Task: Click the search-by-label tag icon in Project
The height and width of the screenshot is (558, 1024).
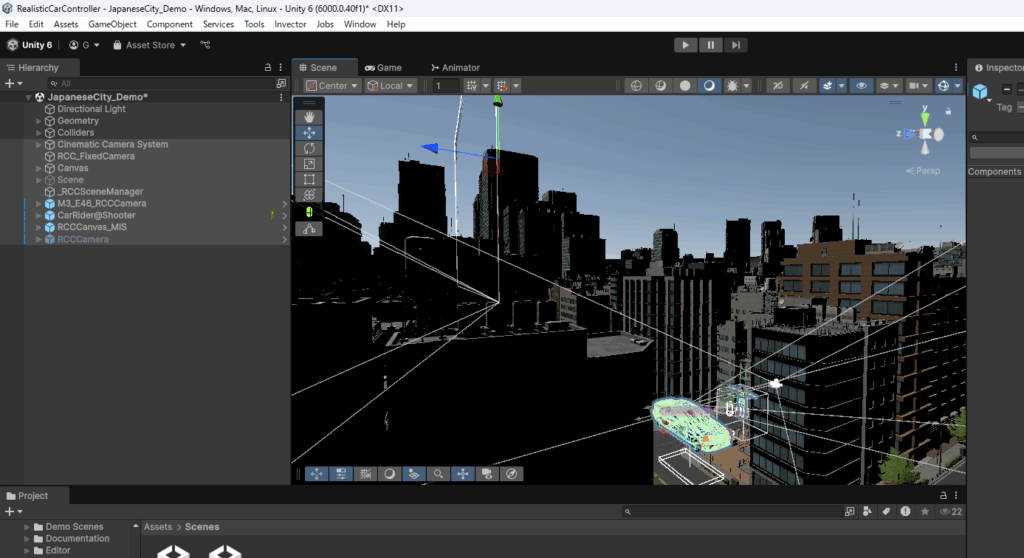Action: pos(886,512)
